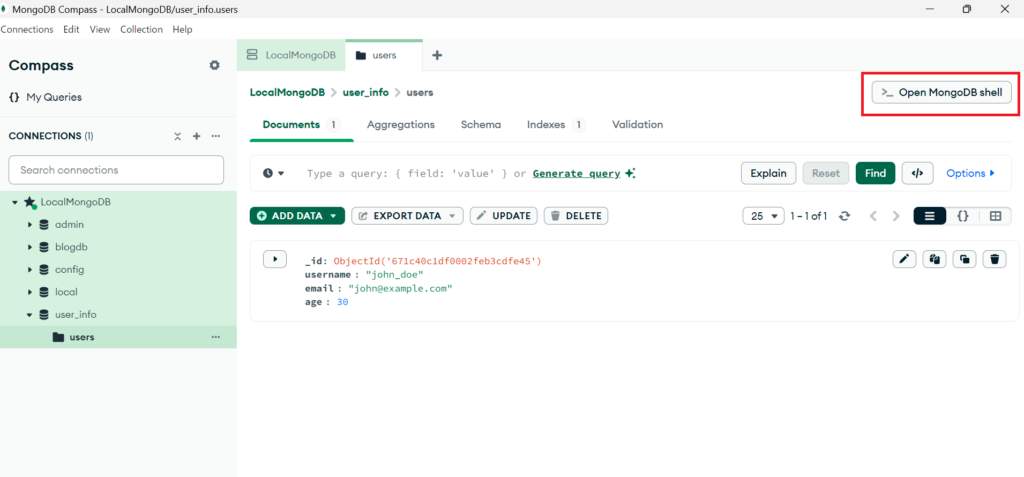Screen dimensions: 1024x477
Task: Clone the john_doe document
Action: point(965,259)
